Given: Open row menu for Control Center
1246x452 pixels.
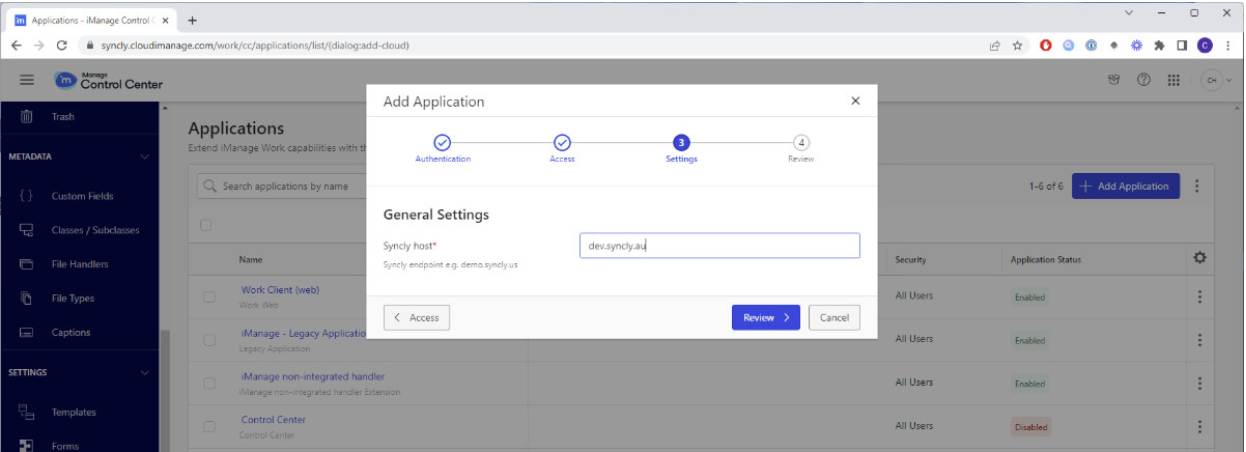Looking at the screenshot, I should click(x=1199, y=426).
